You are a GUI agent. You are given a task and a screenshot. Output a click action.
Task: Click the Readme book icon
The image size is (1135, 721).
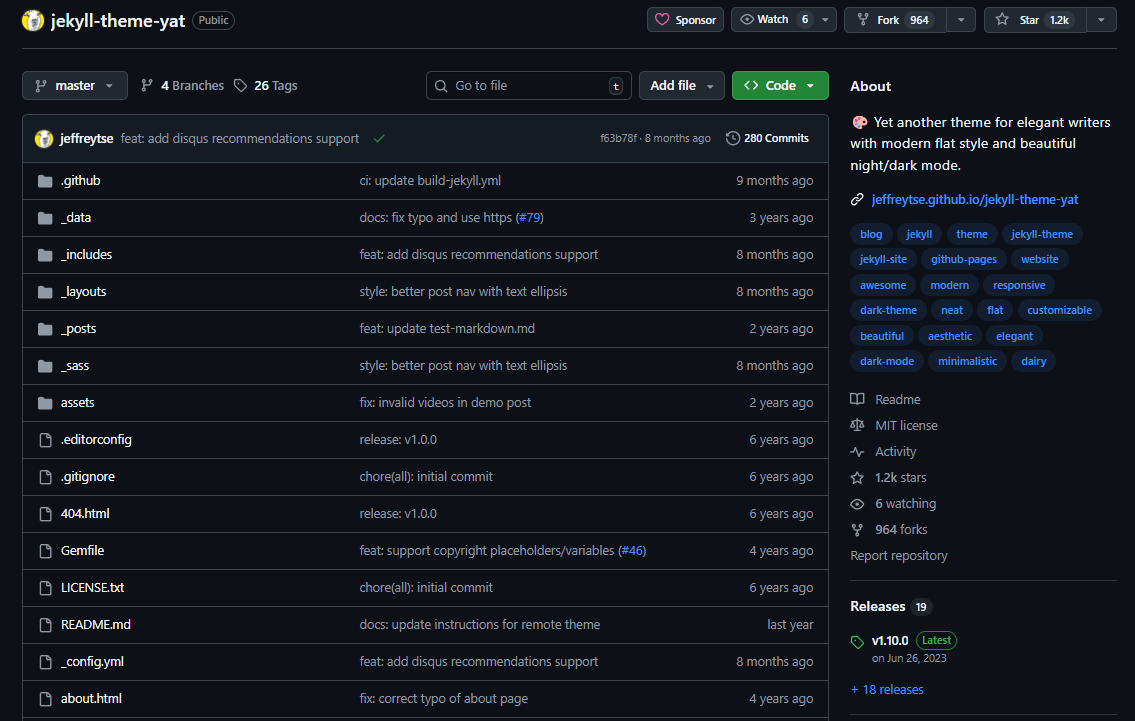point(857,398)
